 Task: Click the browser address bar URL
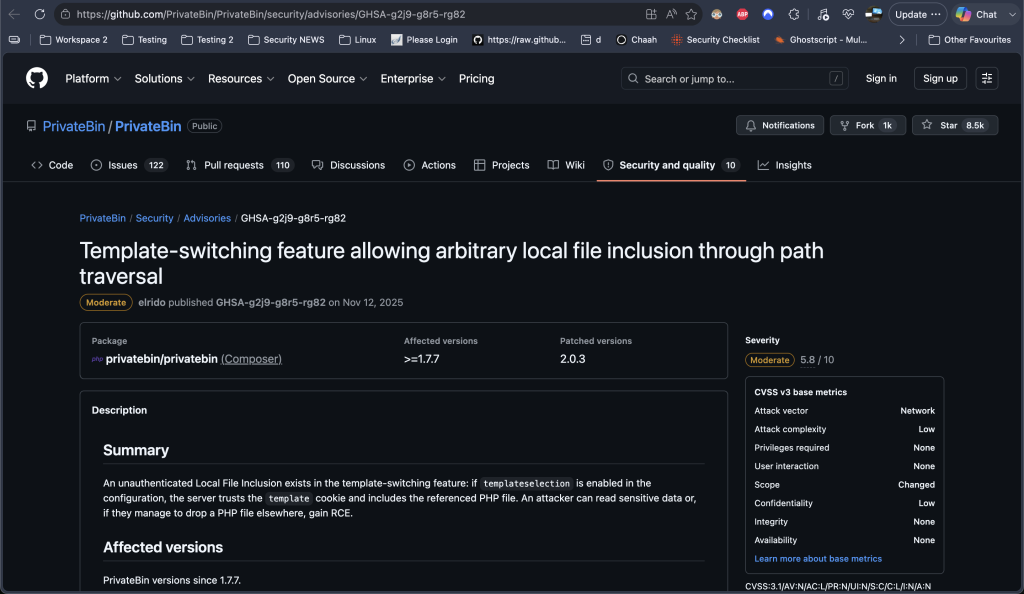click(271, 14)
